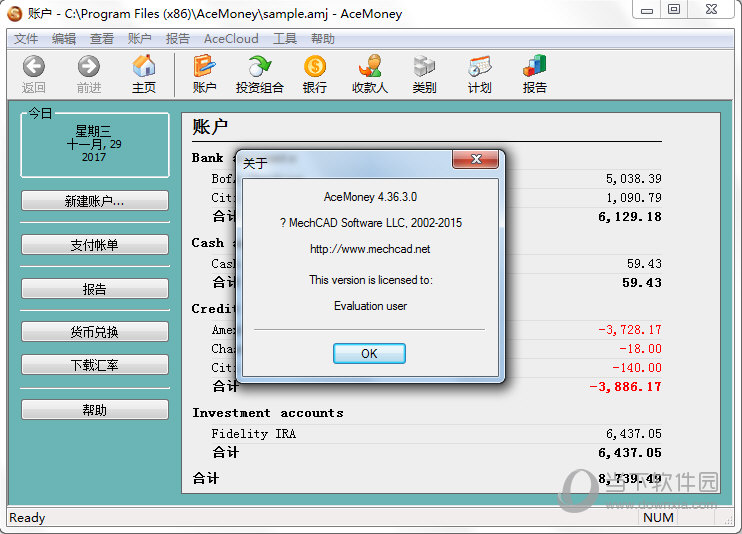Click the Ready status bar text
742x534 pixels.
tap(27, 518)
